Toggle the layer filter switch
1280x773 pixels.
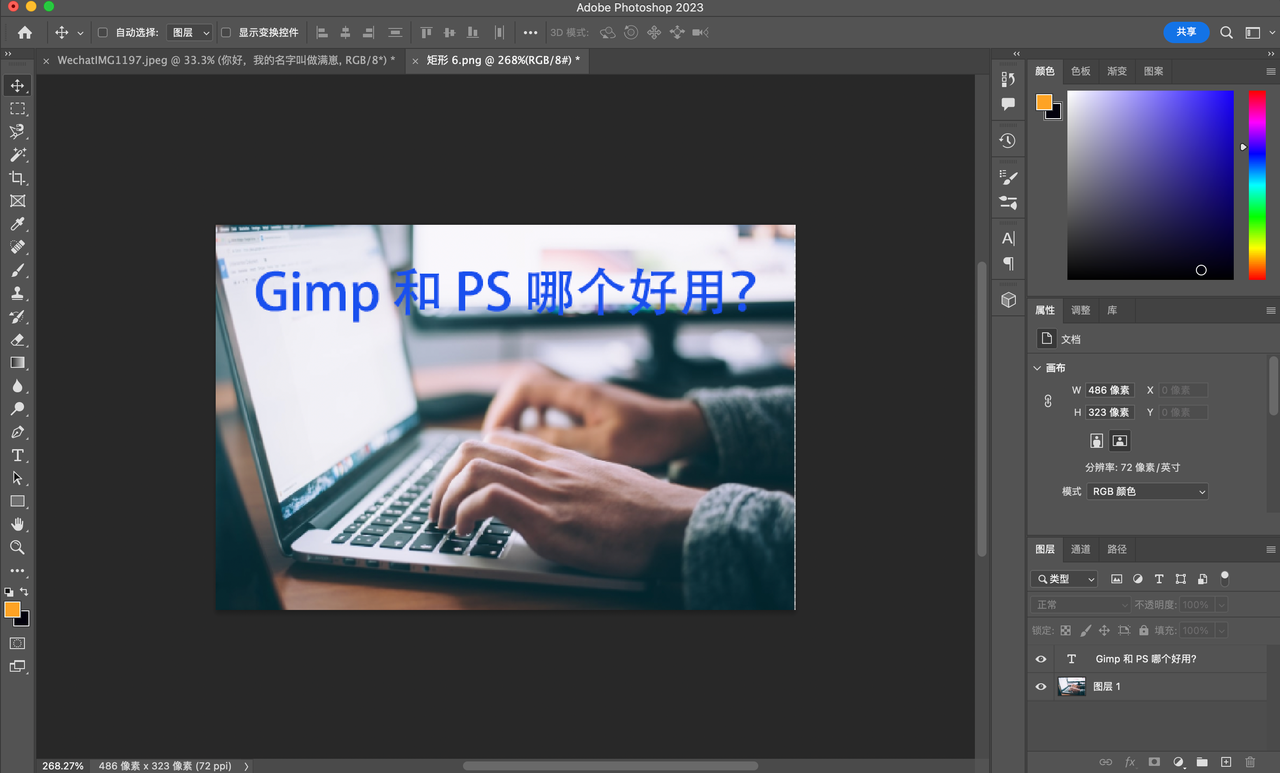(x=1224, y=578)
